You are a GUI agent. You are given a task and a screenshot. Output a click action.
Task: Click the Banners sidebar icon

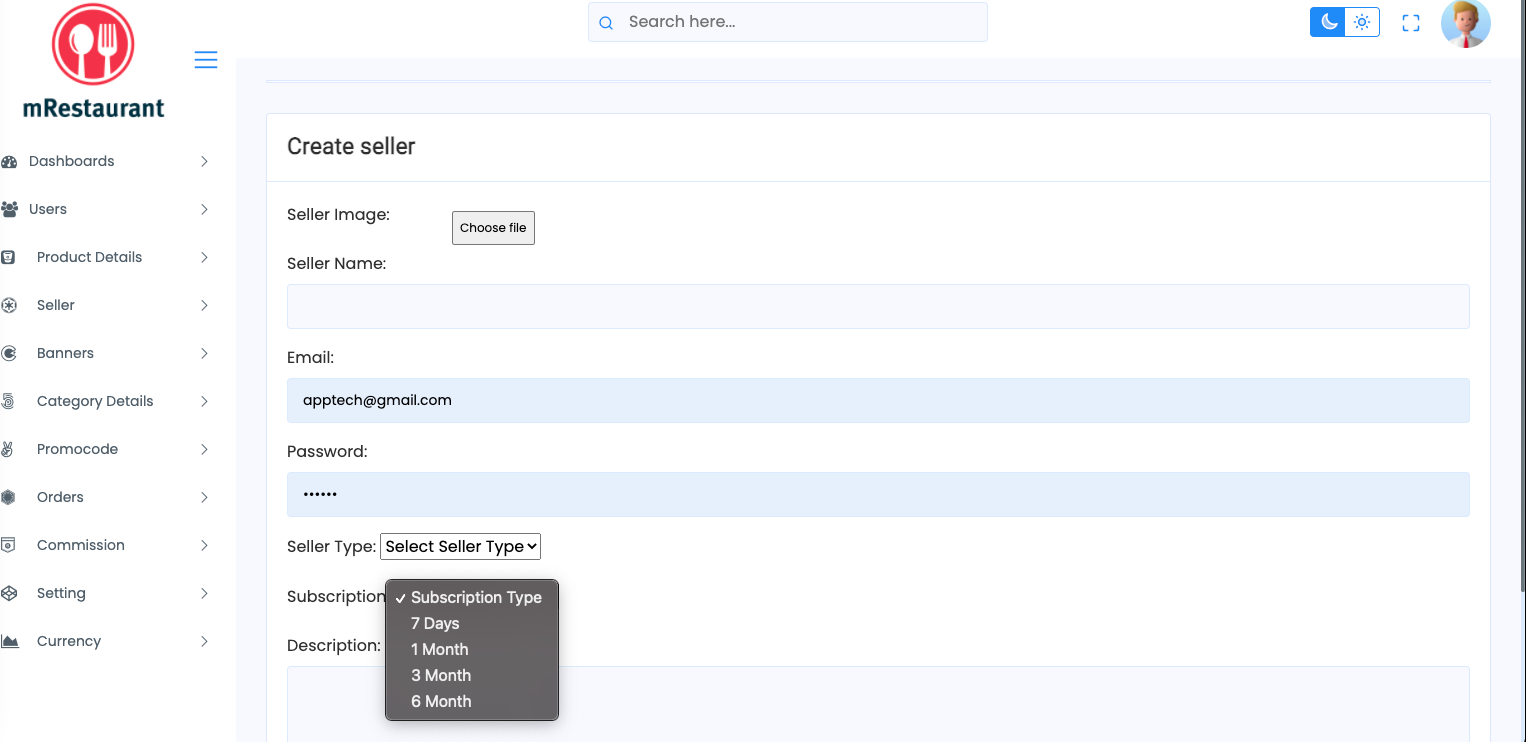point(8,353)
